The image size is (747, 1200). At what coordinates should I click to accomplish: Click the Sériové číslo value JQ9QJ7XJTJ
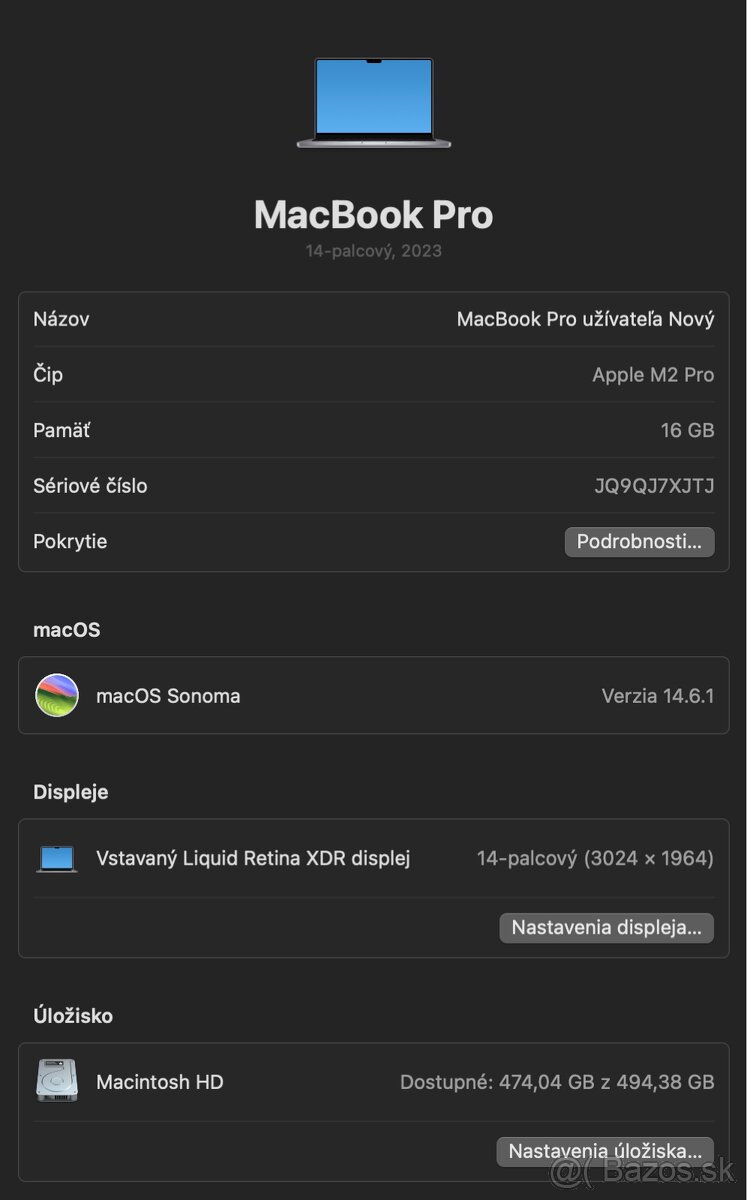pyautogui.click(x=657, y=486)
